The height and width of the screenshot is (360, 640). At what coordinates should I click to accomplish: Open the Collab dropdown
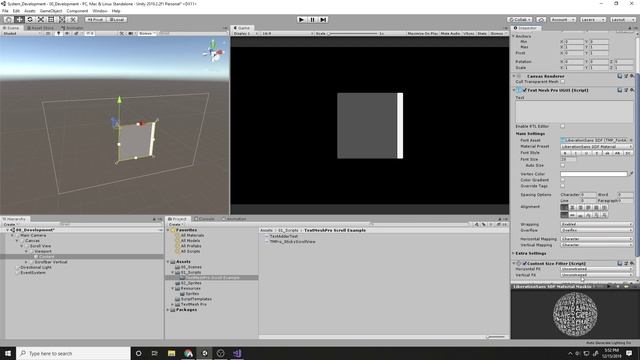[520, 19]
